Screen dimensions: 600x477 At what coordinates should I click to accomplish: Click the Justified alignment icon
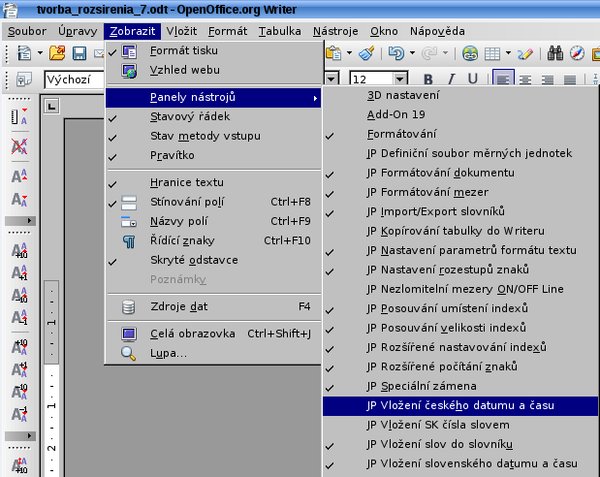pyautogui.click(x=570, y=80)
